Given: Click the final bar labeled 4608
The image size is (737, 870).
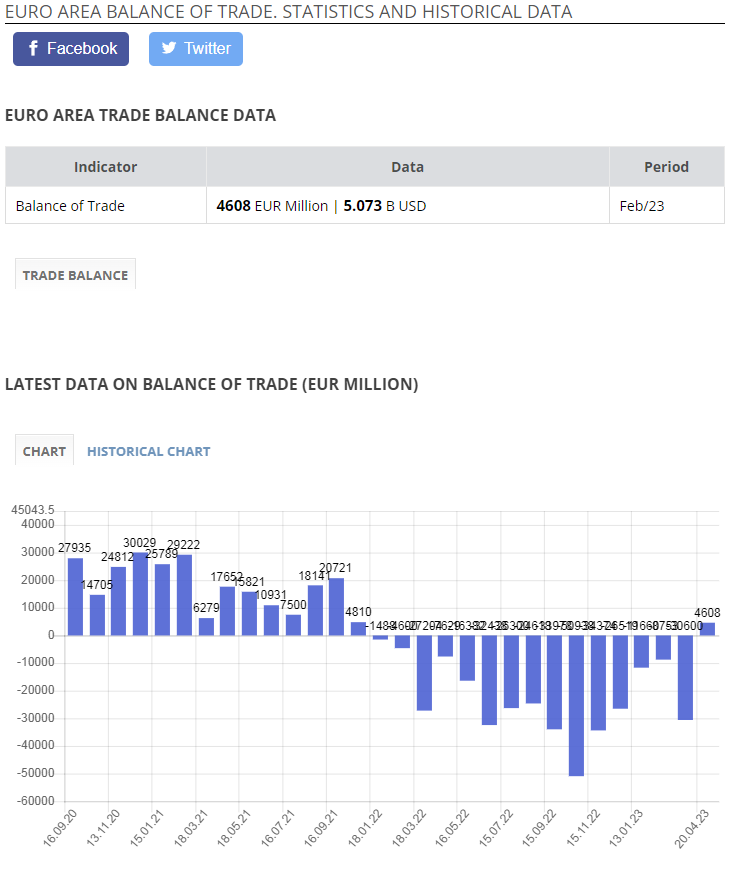Looking at the screenshot, I should point(707,629).
